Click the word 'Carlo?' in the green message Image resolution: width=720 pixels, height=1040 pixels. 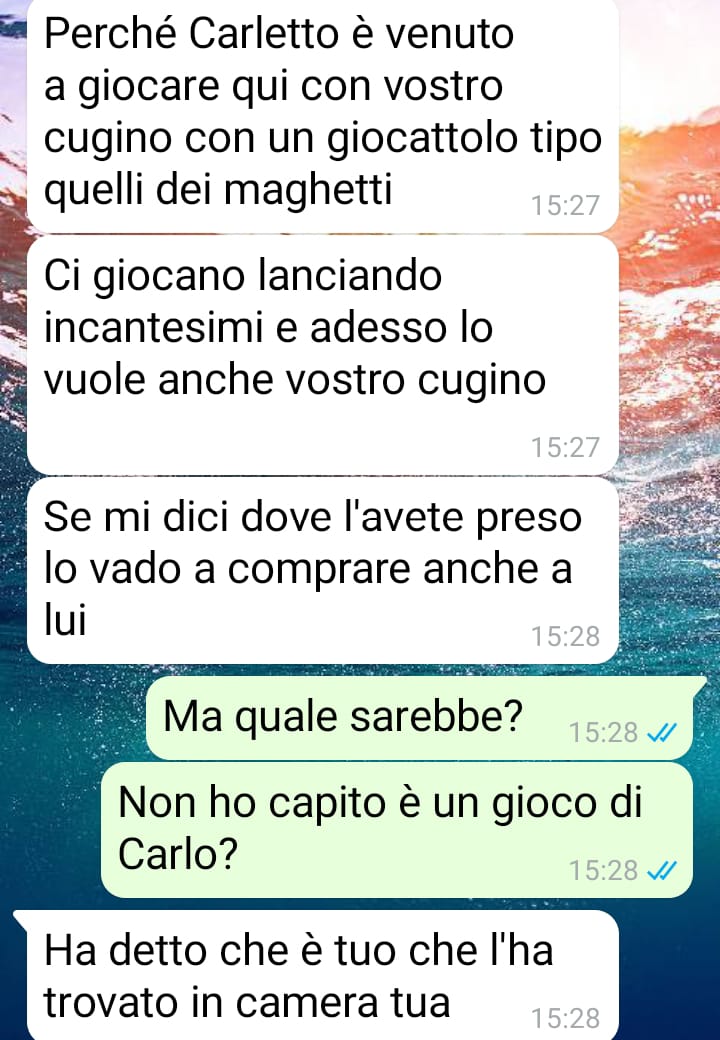click(178, 853)
